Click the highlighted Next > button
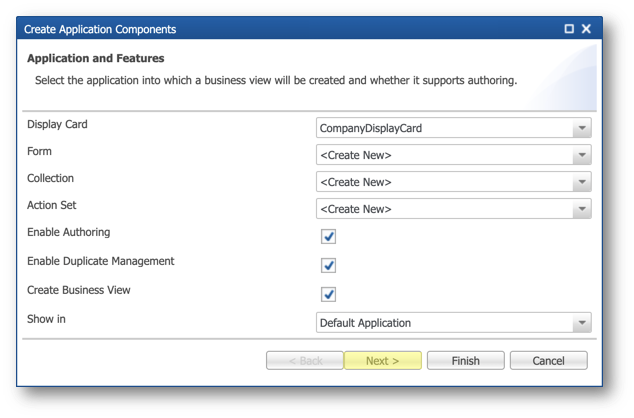The height and width of the screenshot is (418, 634). (383, 360)
